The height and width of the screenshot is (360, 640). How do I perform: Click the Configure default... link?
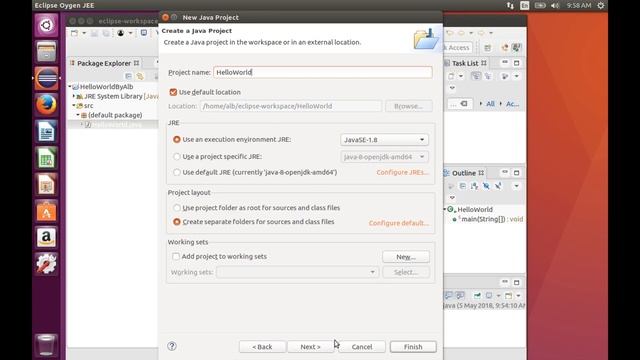point(399,223)
